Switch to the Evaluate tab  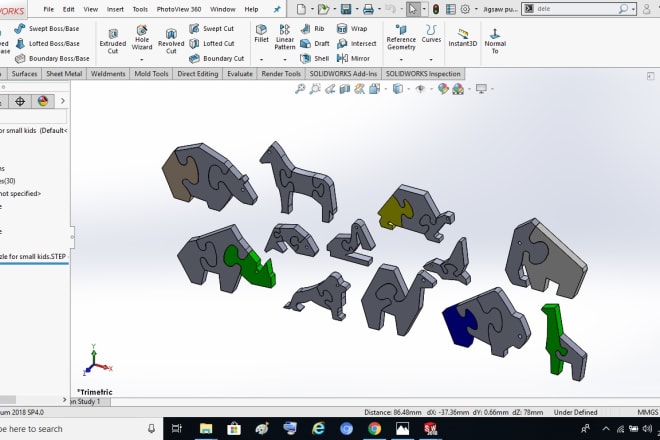pyautogui.click(x=240, y=74)
